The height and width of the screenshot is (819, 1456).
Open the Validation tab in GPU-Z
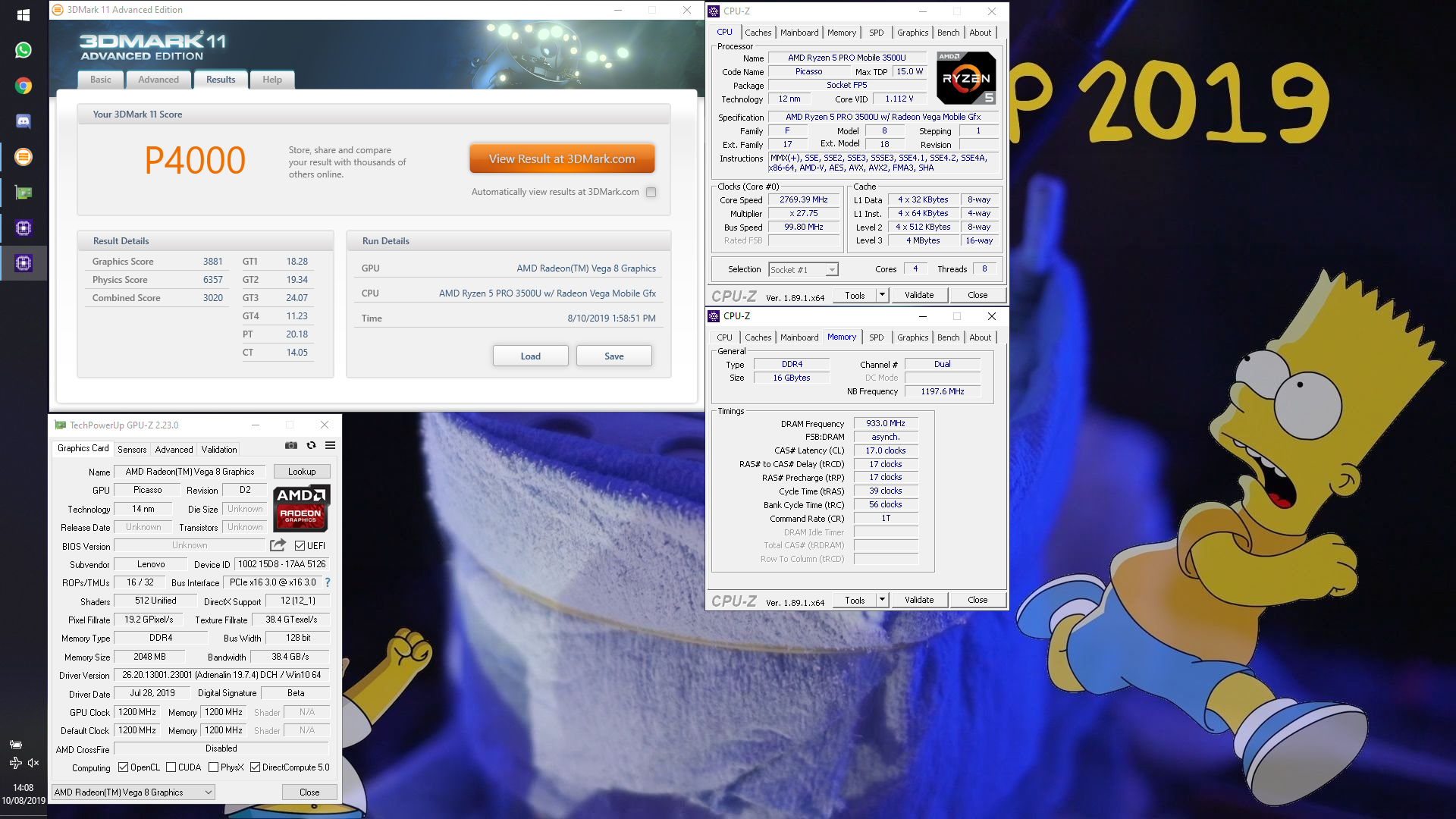[x=218, y=450]
